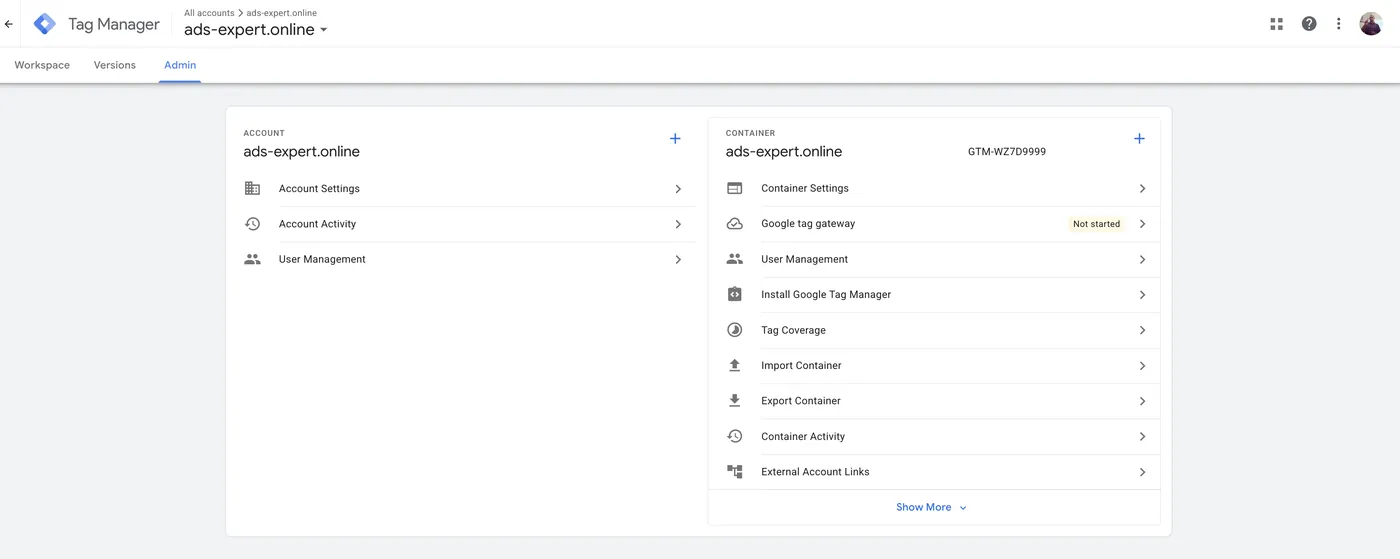Click the Install Google Tag Manager code icon
Image resolution: width=1400 pixels, height=559 pixels.
coord(734,295)
